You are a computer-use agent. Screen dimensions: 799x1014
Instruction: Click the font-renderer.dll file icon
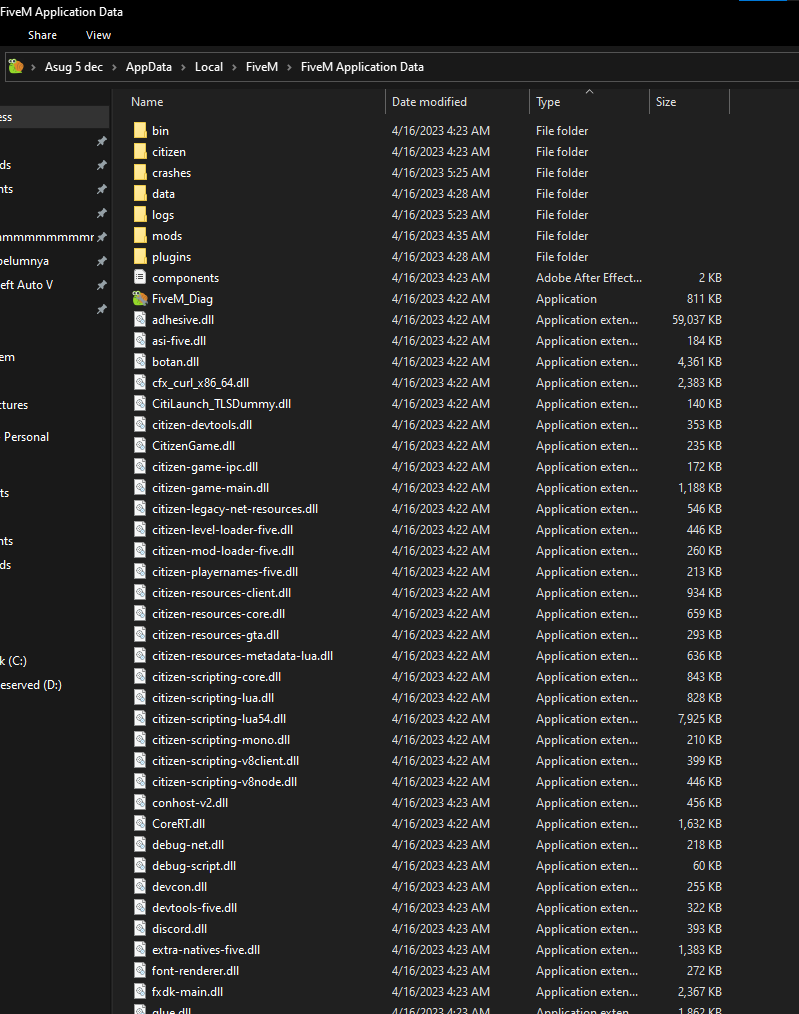click(140, 971)
